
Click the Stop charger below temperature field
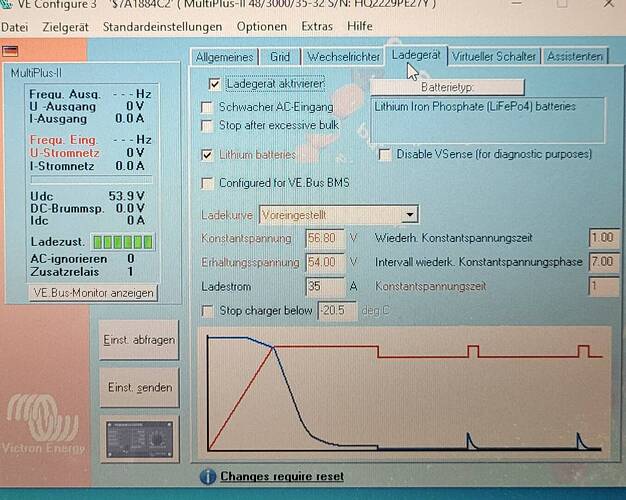tap(337, 311)
